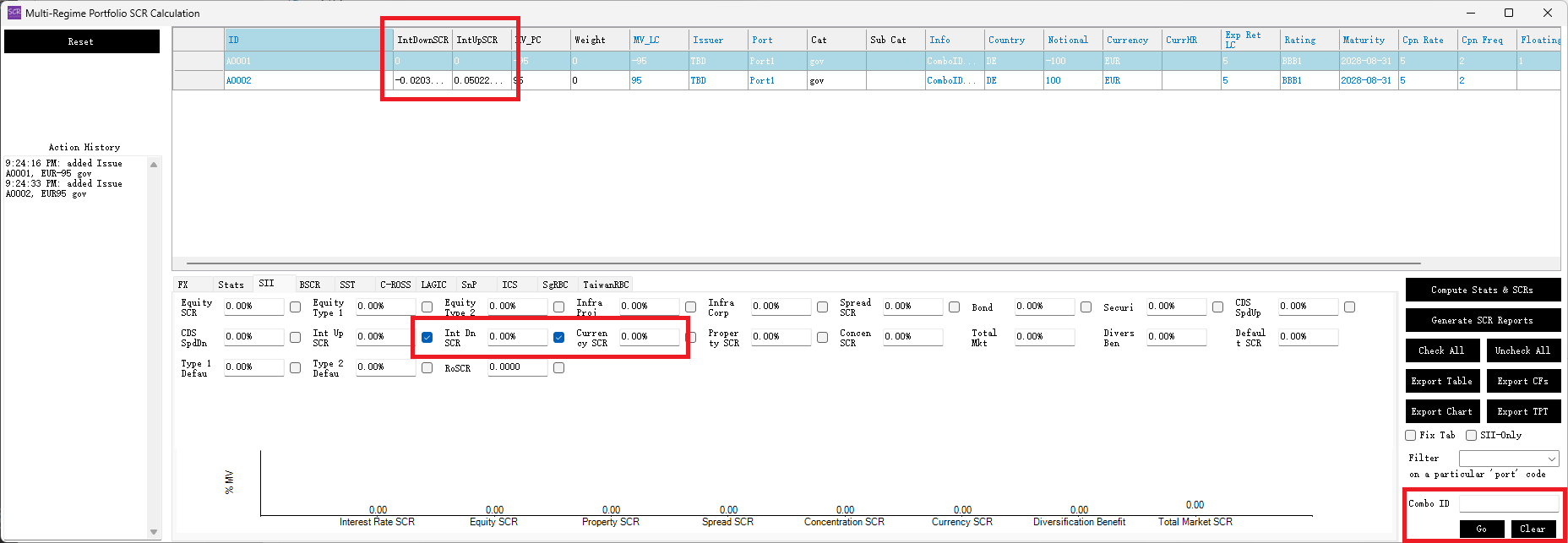Check the Equity SCR checkbox
1568x543 pixels.
point(295,307)
